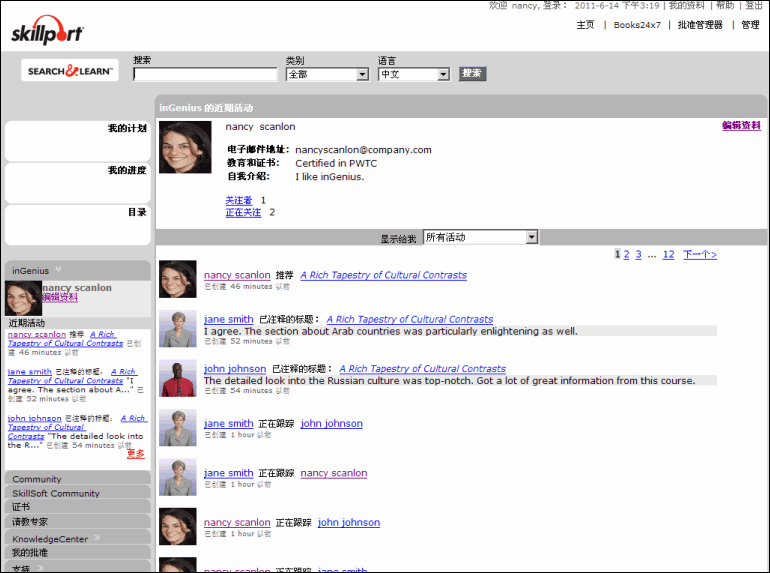Go to page 2 of activities
The image size is (770, 573).
627,254
